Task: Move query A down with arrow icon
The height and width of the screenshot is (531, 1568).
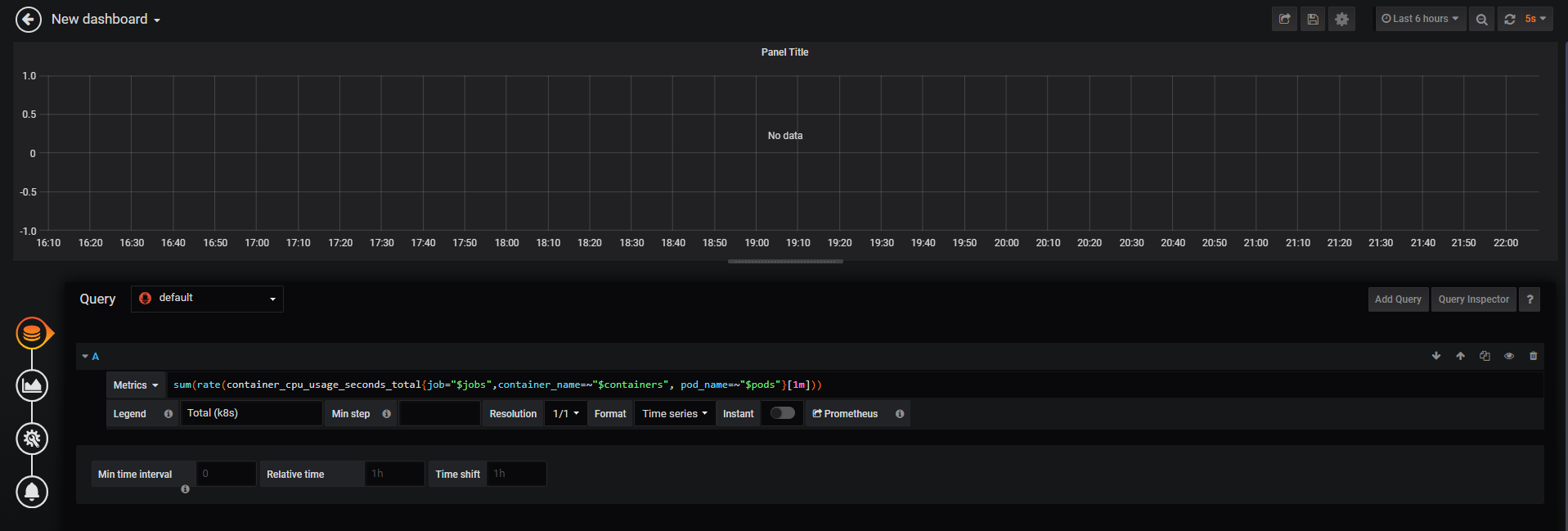Action: (x=1436, y=356)
